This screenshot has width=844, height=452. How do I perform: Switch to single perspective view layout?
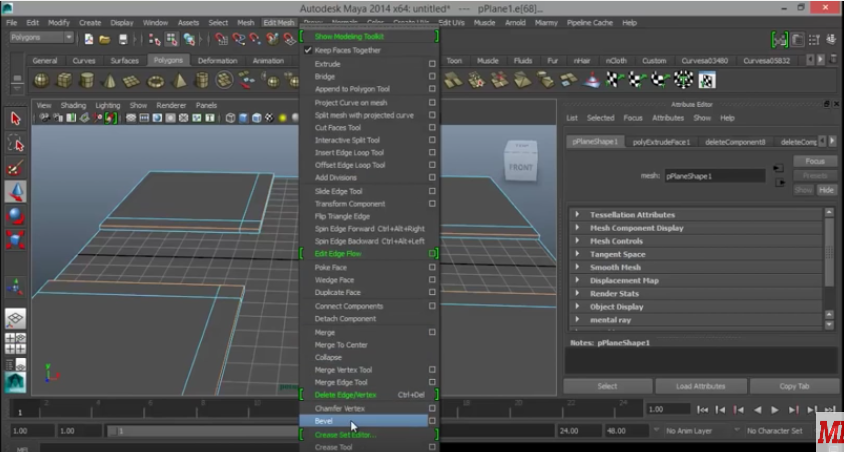coord(16,319)
